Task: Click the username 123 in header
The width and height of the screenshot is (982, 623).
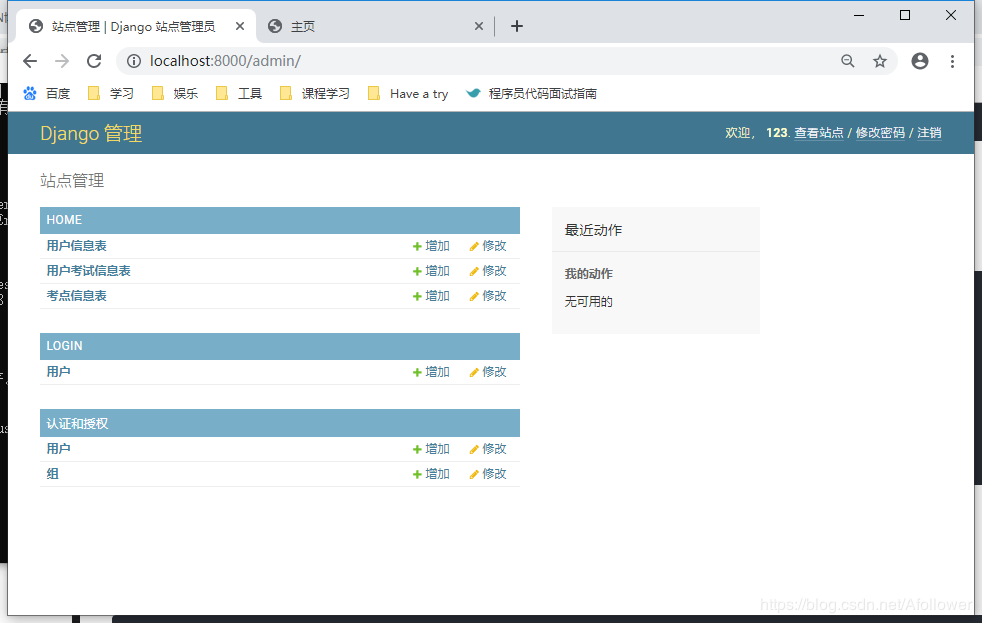Action: [777, 133]
